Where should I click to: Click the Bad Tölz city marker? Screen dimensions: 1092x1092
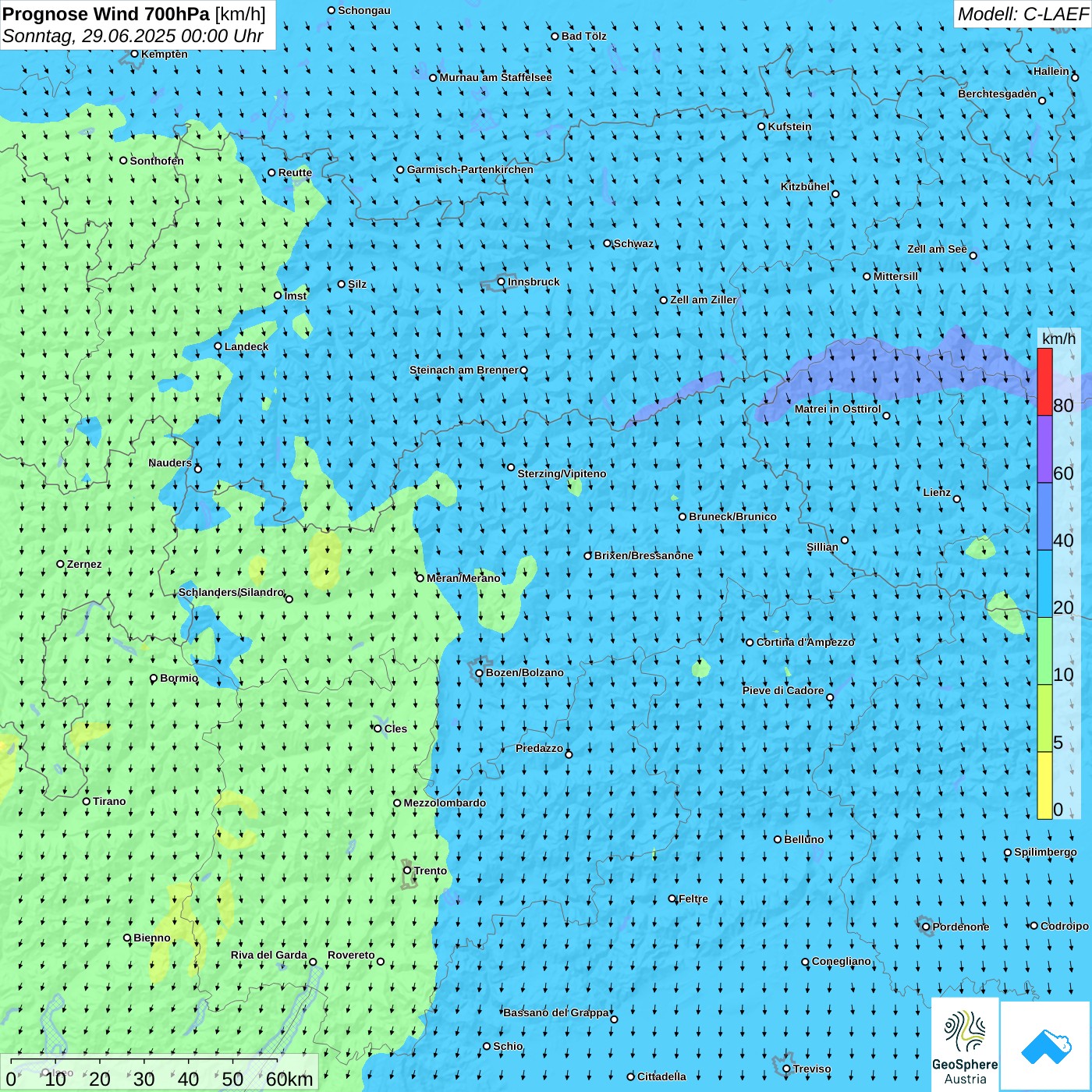tap(555, 36)
